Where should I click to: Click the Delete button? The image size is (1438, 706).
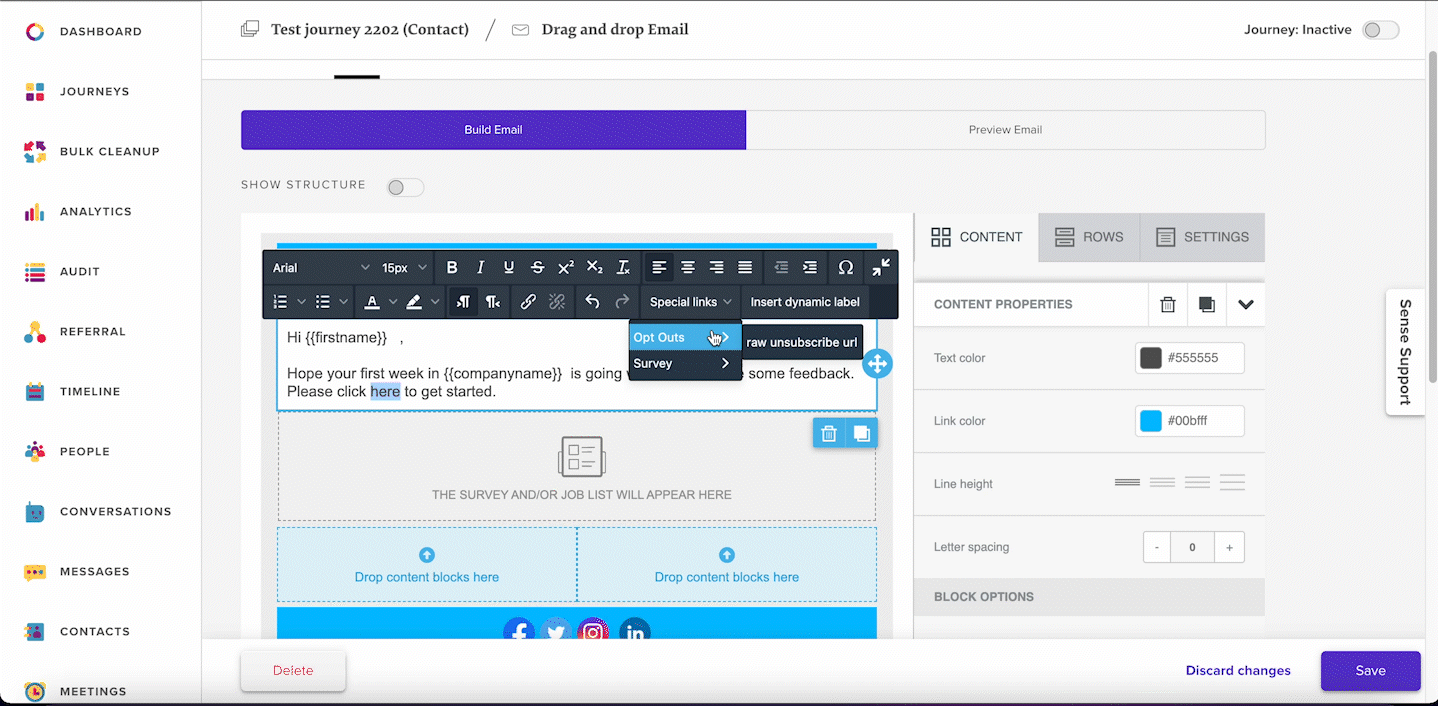pyautogui.click(x=293, y=671)
